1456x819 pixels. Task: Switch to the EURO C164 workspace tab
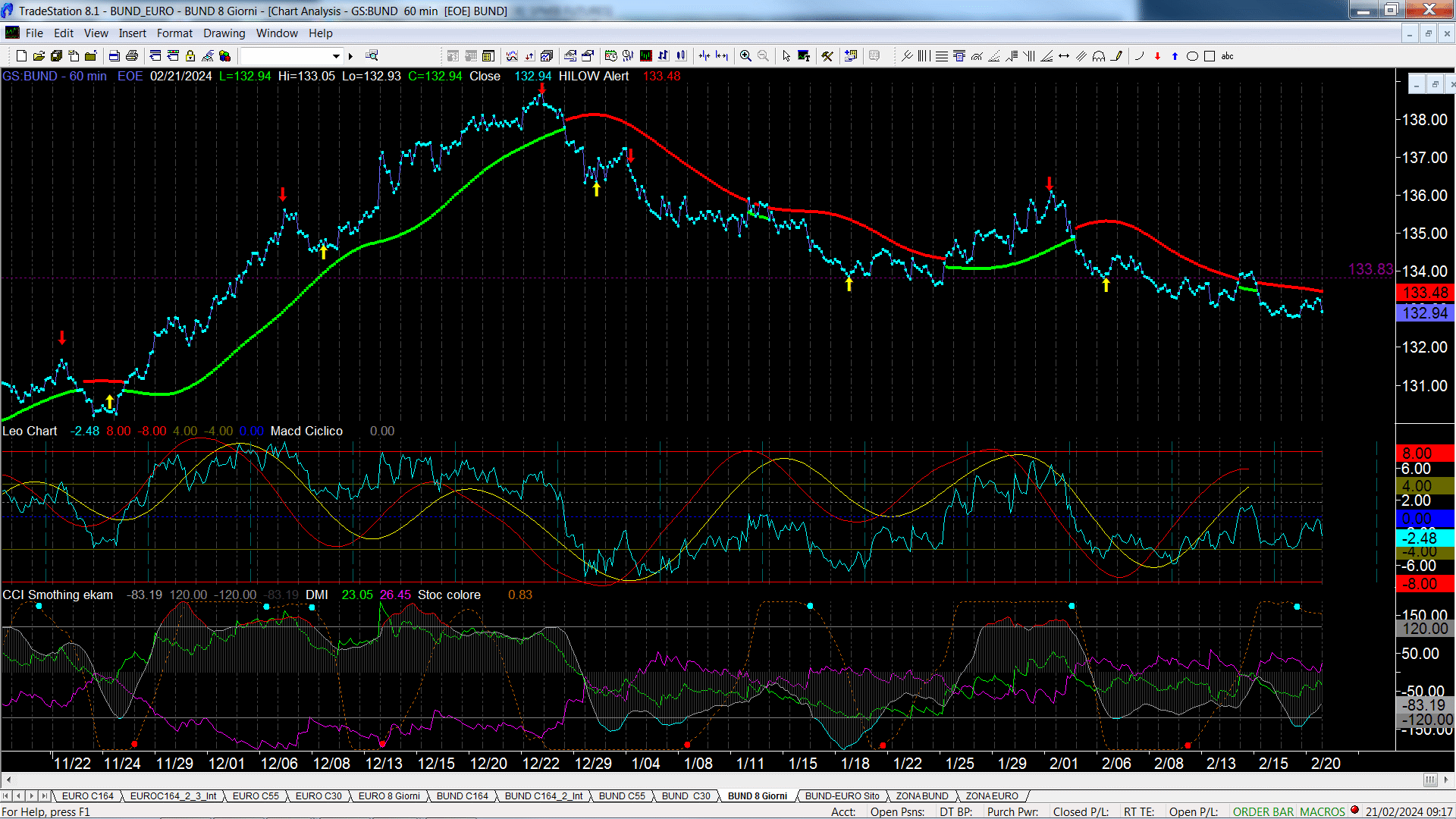coord(87,796)
